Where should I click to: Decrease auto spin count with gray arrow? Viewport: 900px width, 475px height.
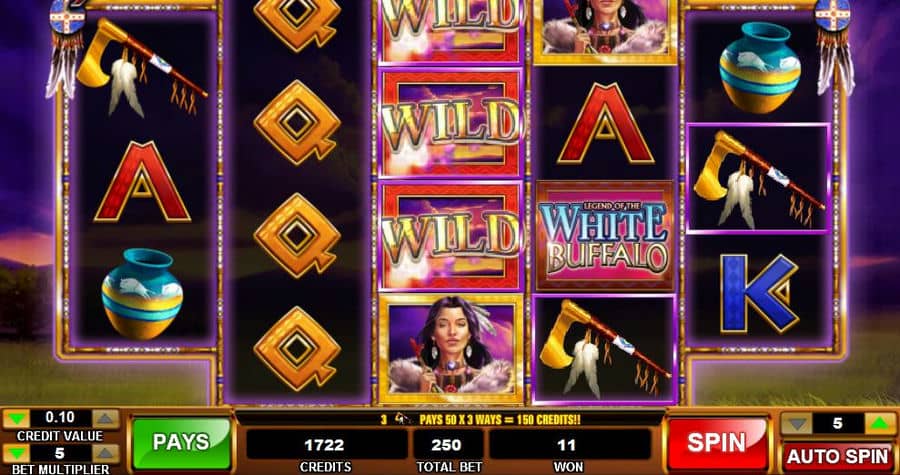796,424
